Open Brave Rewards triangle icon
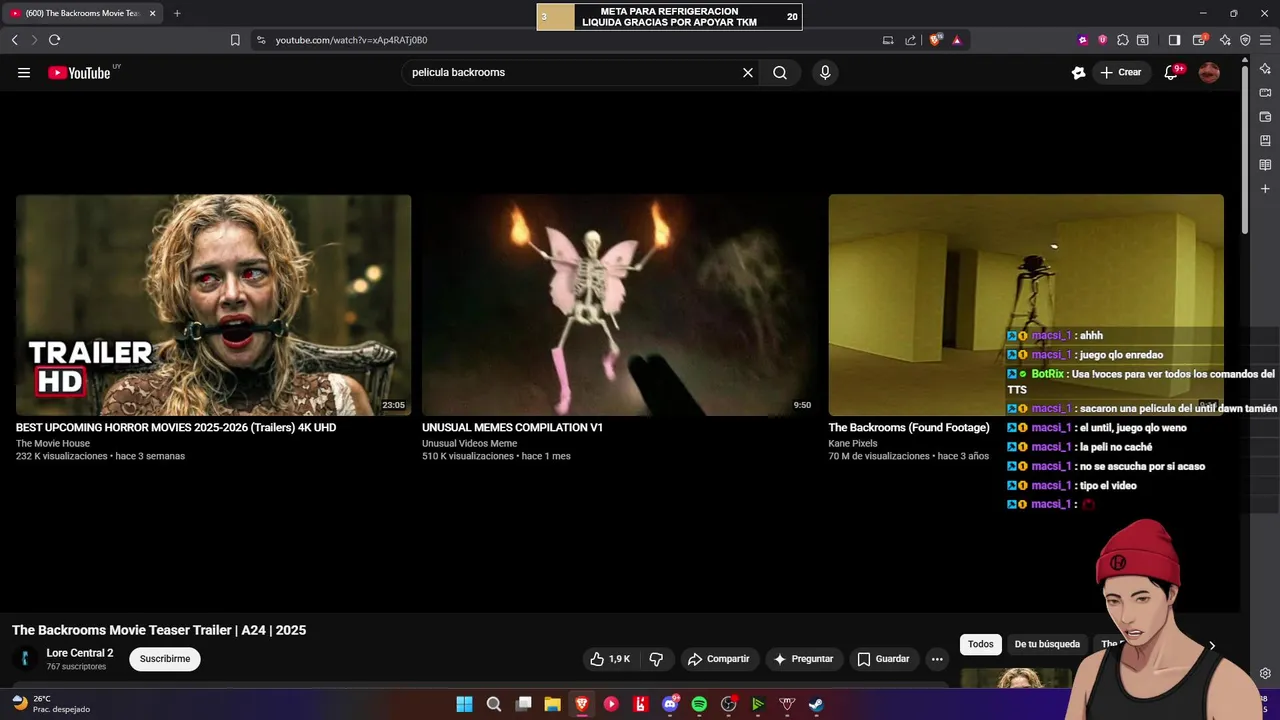Image resolution: width=1280 pixels, height=720 pixels. 957,40
